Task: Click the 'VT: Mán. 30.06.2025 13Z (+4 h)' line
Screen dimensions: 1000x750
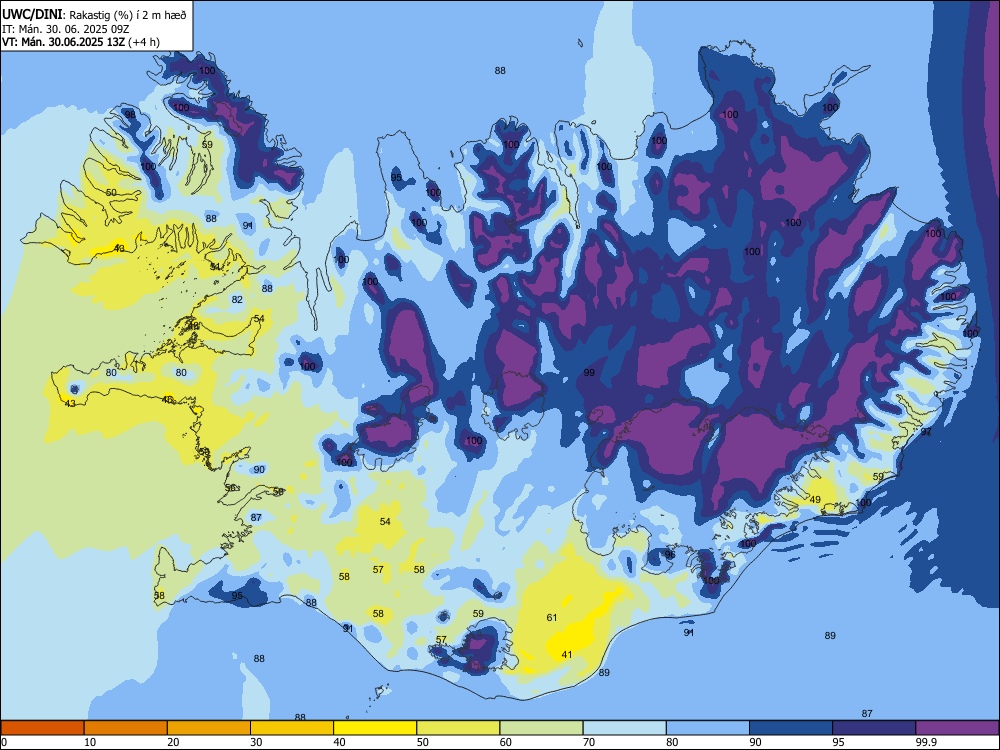Action: click(81, 42)
